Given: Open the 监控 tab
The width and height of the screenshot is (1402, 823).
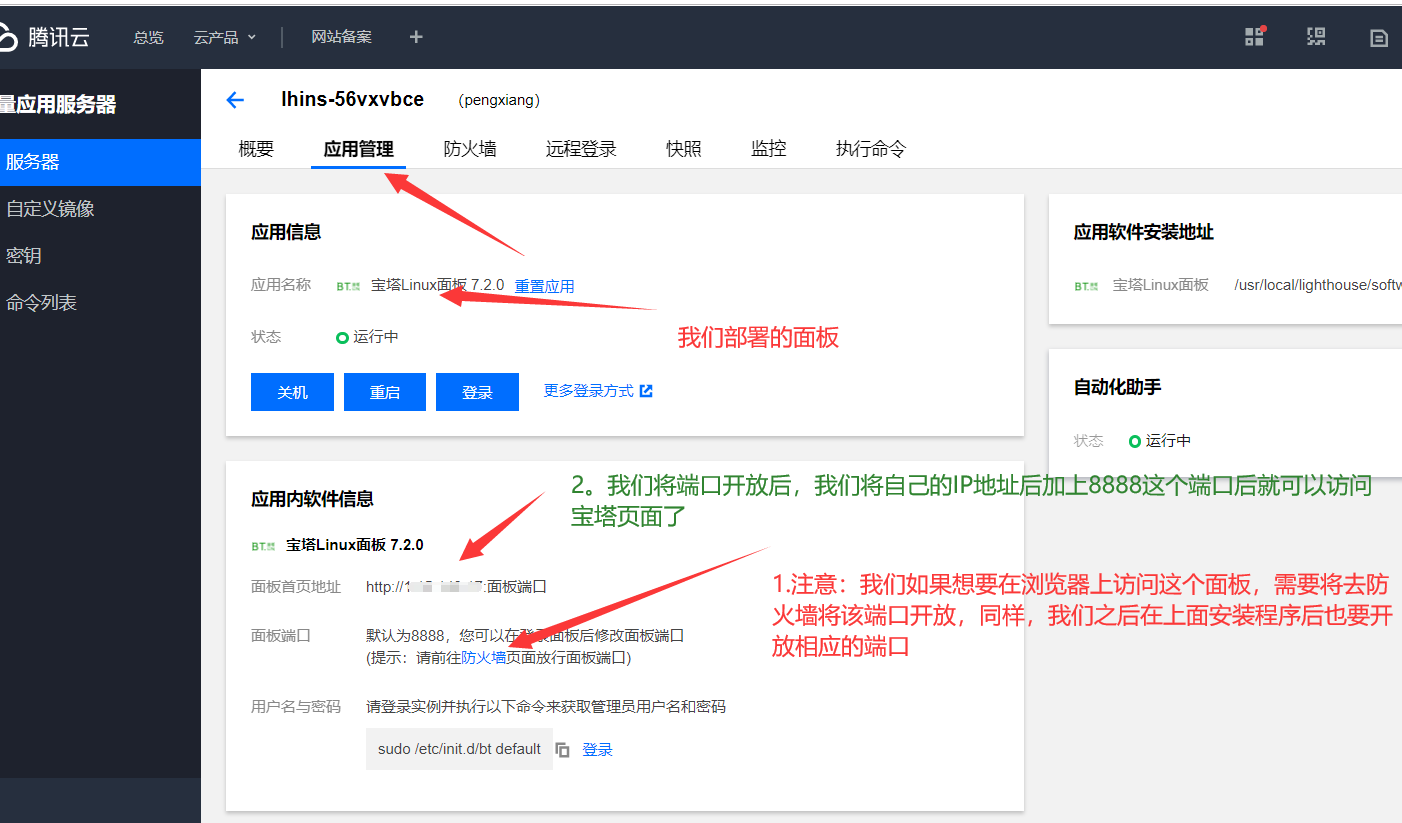Looking at the screenshot, I should point(769,149).
